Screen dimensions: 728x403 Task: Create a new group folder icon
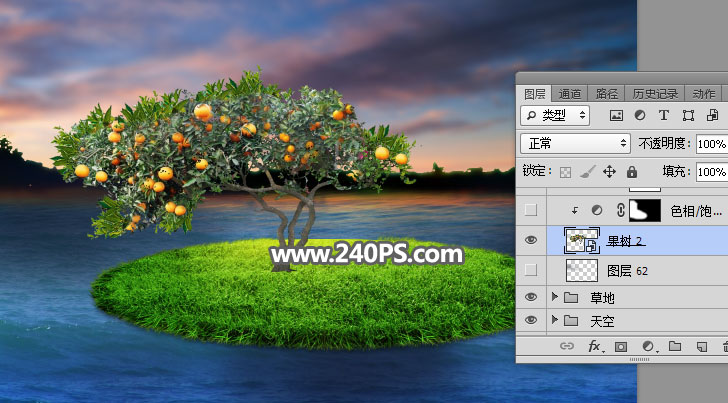pyautogui.click(x=675, y=347)
